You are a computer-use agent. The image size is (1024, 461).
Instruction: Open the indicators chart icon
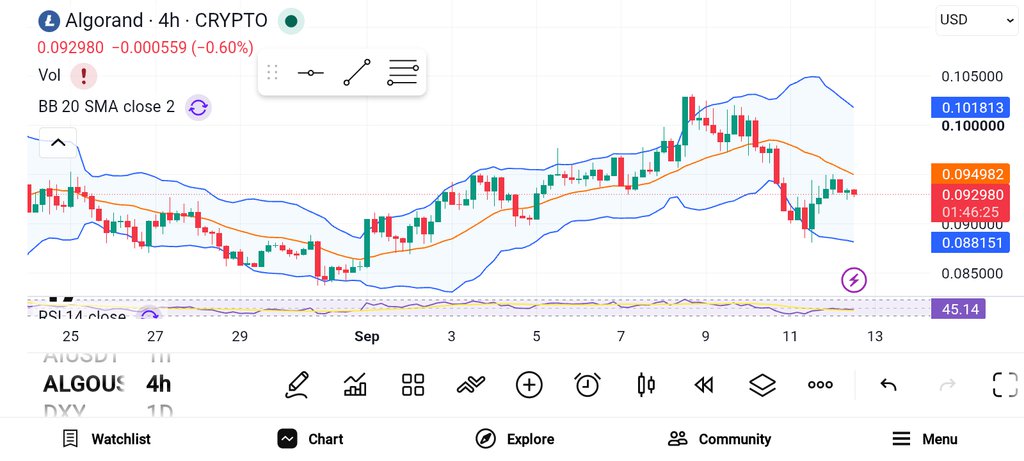point(355,385)
